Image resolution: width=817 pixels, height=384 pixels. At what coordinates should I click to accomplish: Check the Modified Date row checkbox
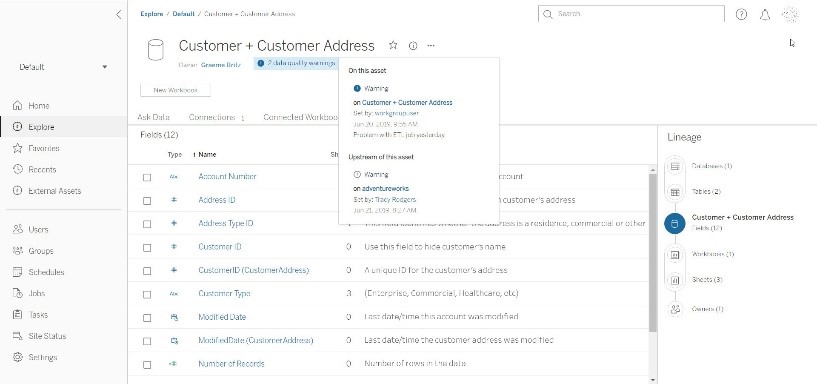click(x=147, y=318)
